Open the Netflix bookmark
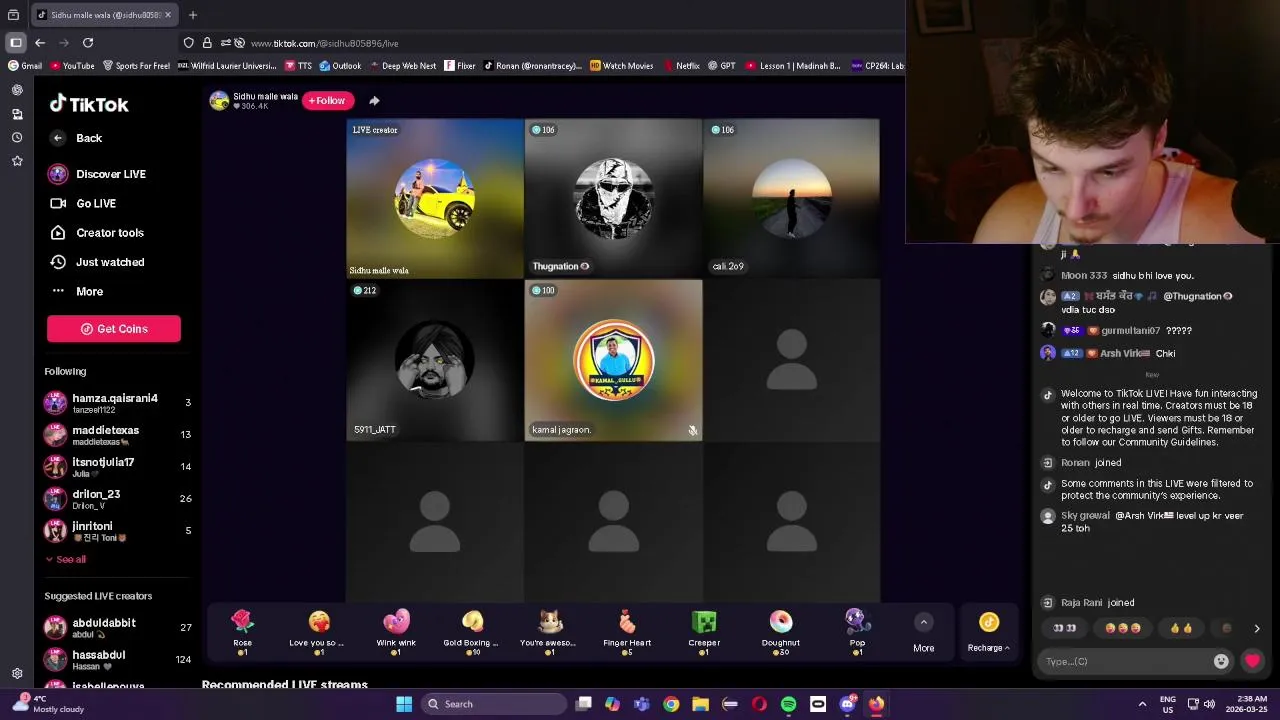This screenshot has width=1280, height=720. pyautogui.click(x=680, y=66)
